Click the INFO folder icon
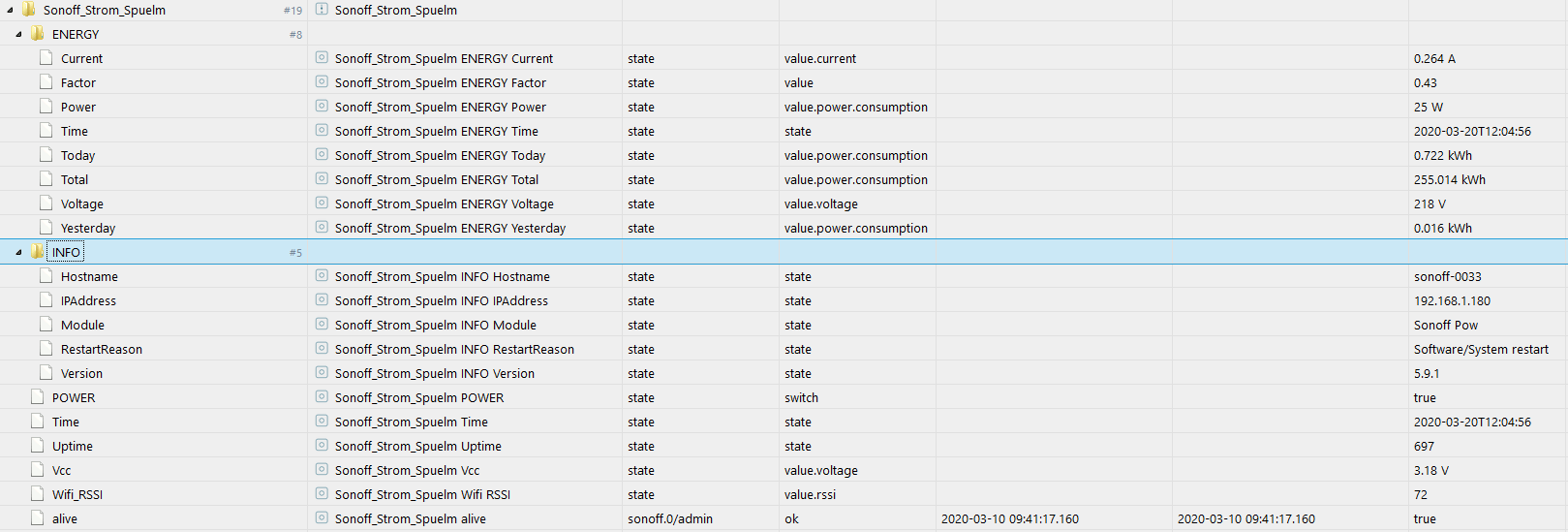1568x532 pixels. tap(38, 252)
